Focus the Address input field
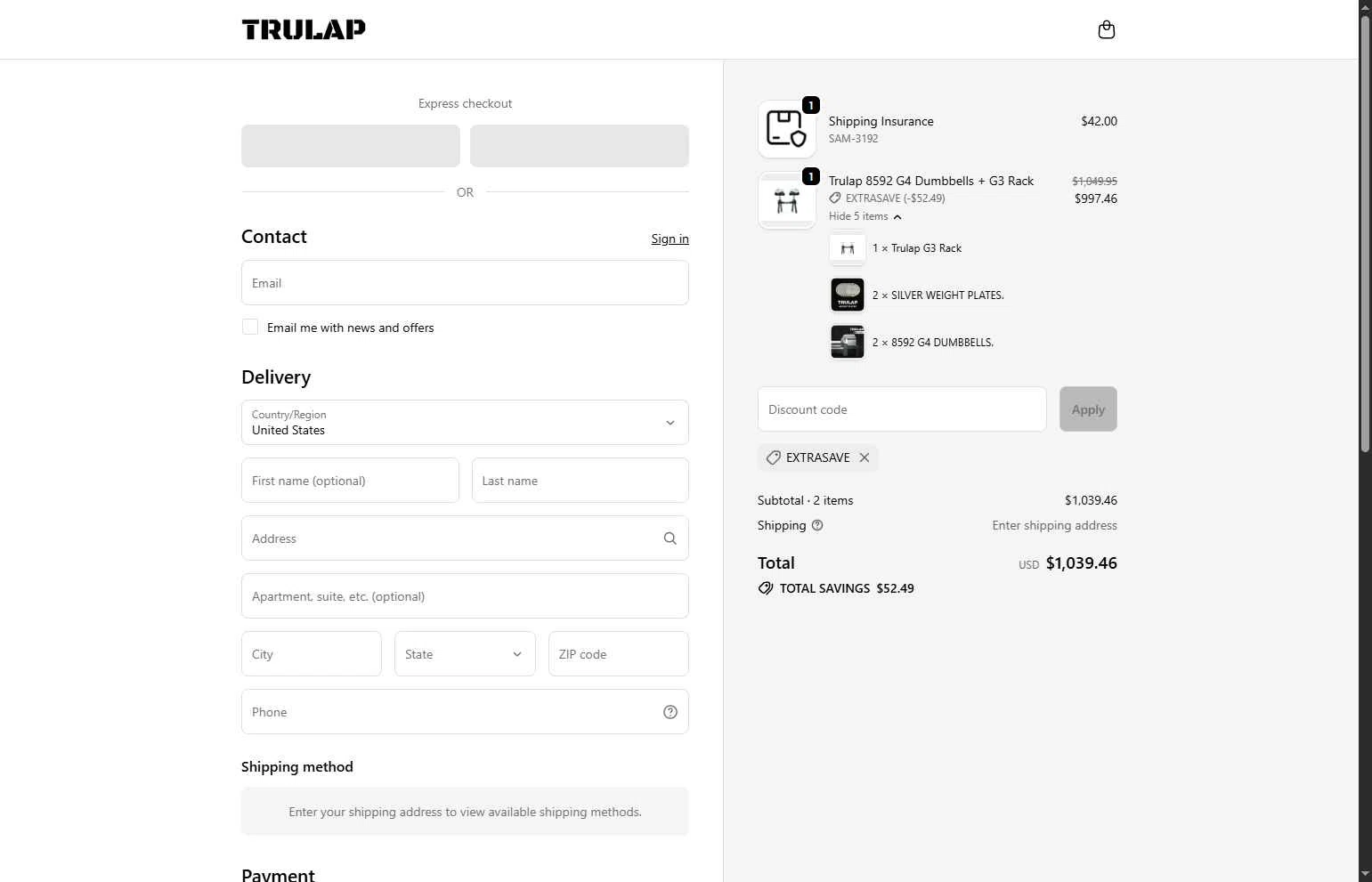The width and height of the screenshot is (1372, 882). coord(465,538)
